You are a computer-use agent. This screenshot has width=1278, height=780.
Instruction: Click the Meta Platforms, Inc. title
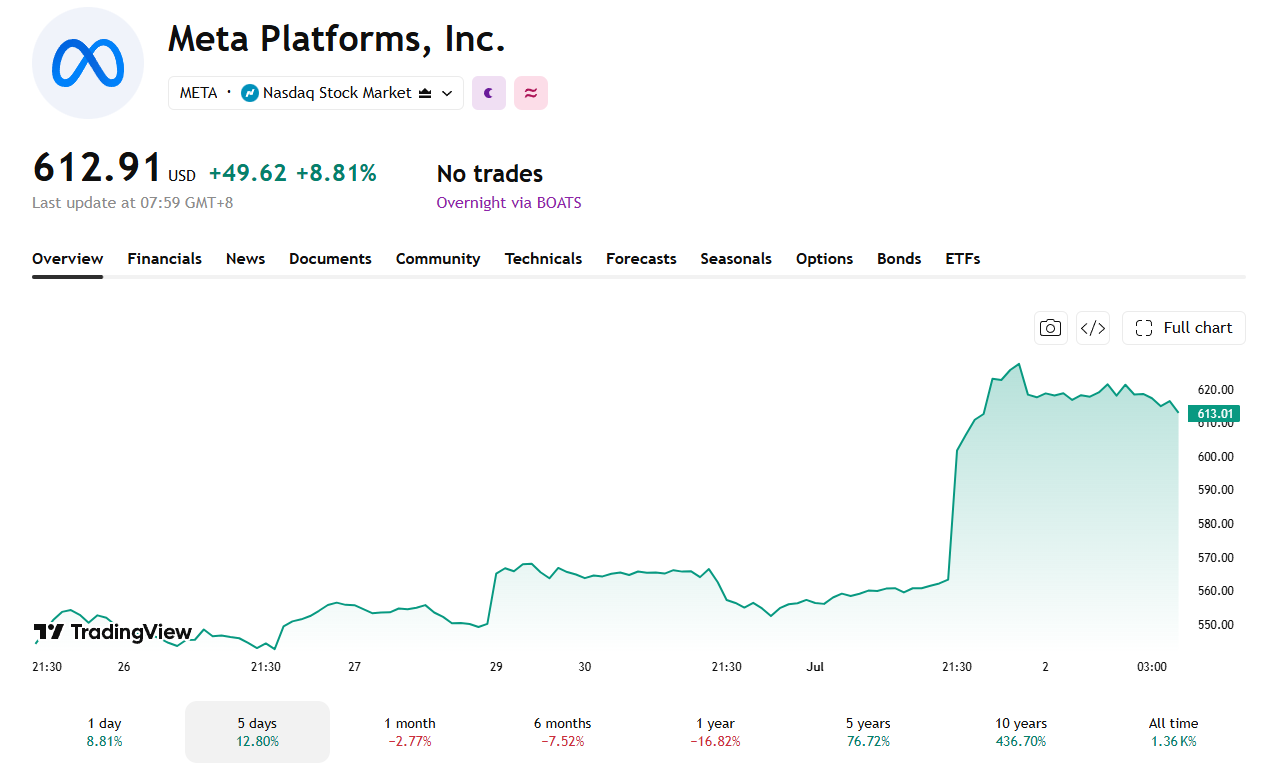coord(337,39)
